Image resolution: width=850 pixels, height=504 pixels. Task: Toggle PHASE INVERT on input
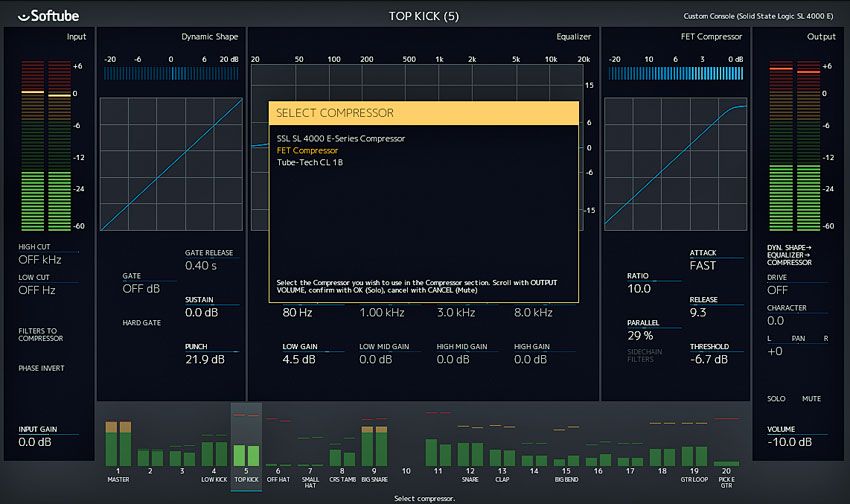tap(41, 369)
